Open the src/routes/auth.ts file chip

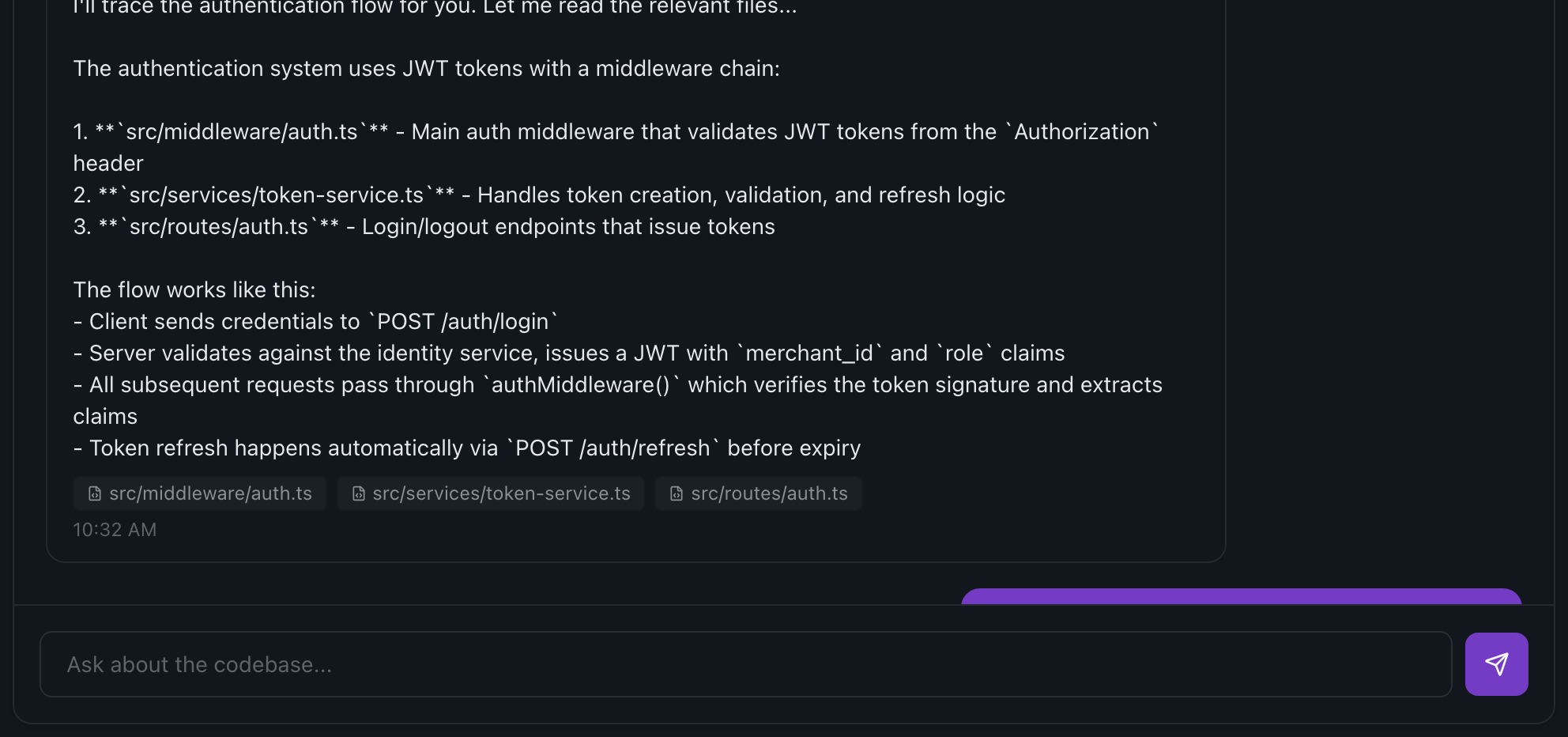(x=768, y=493)
